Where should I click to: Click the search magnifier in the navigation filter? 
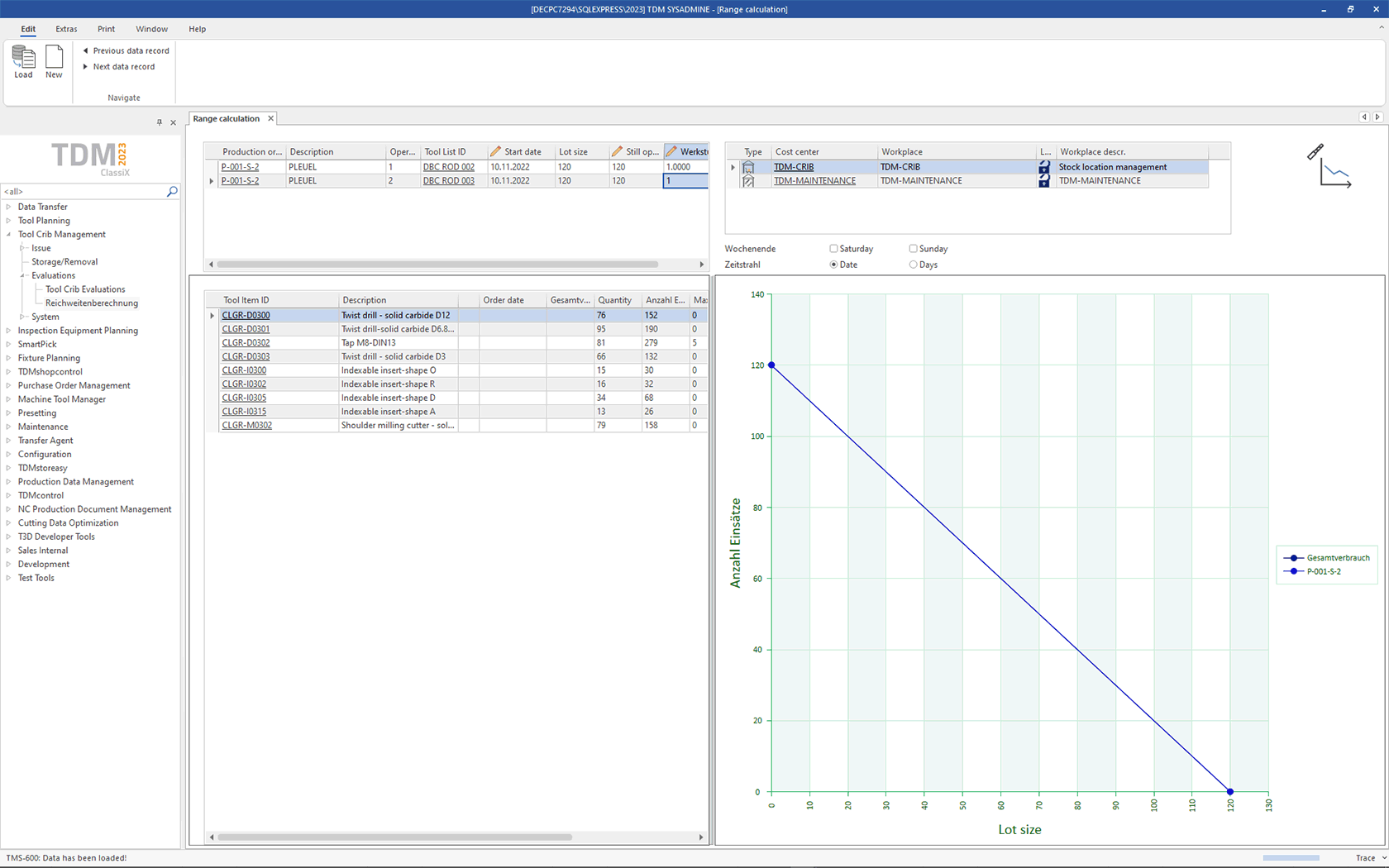(172, 191)
